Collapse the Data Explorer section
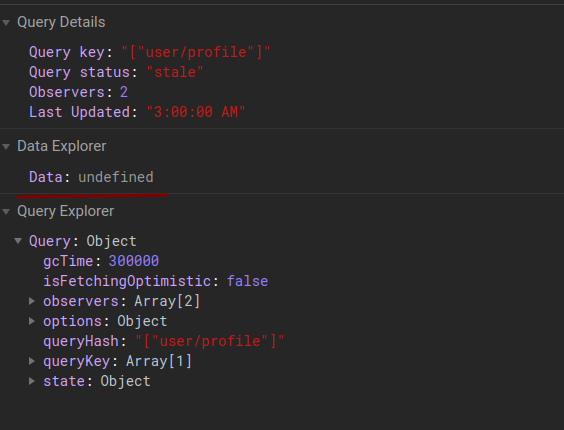The image size is (564, 430). pyautogui.click(x=6, y=147)
